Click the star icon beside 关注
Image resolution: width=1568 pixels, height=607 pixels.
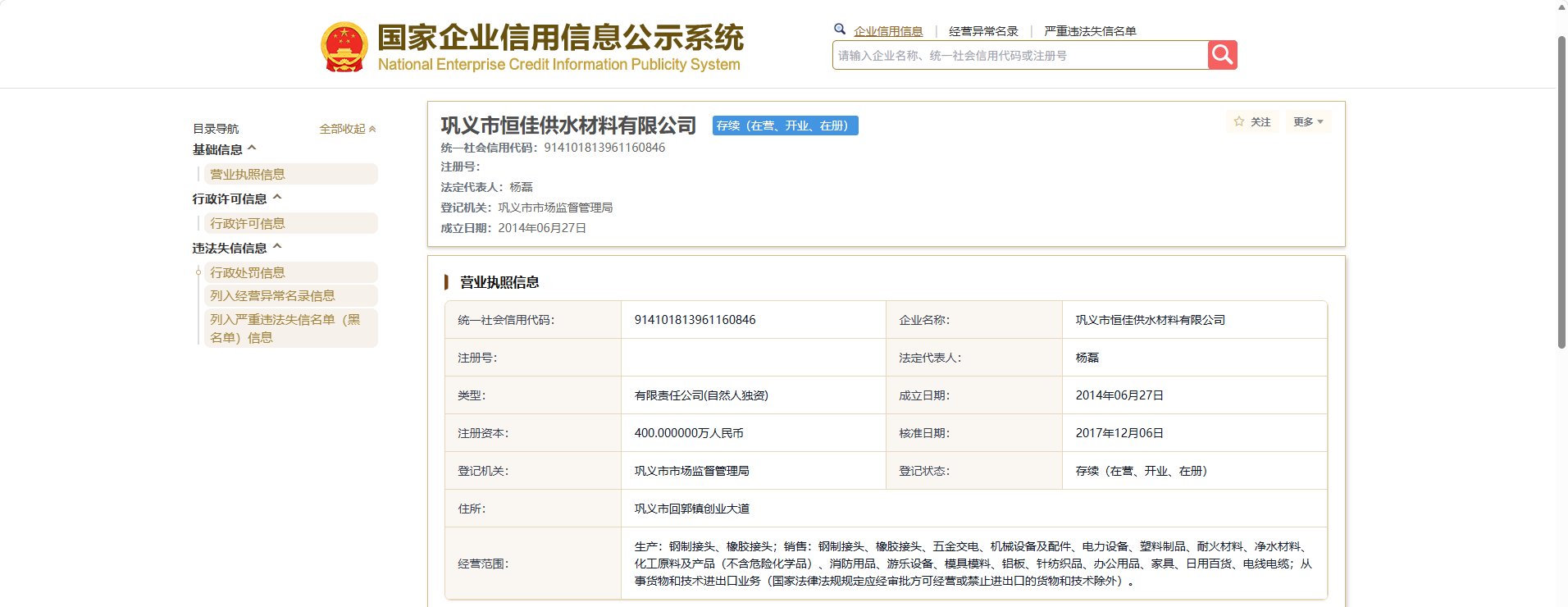pos(1239,121)
